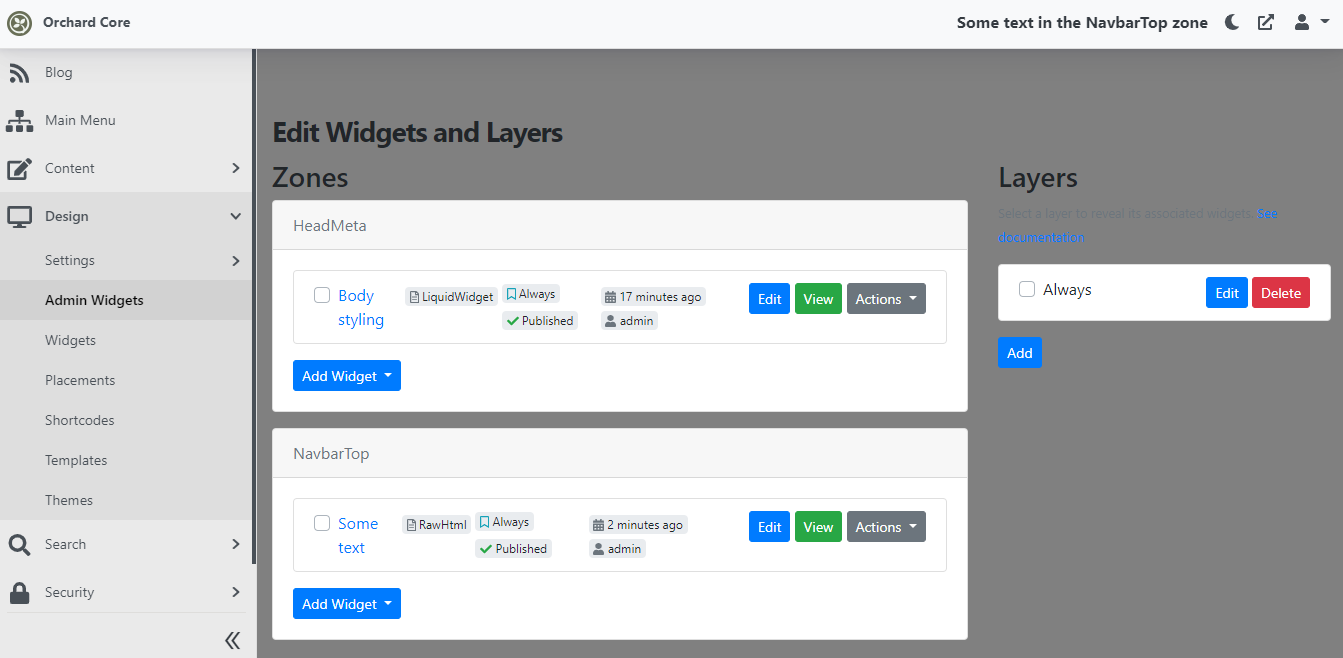Click the Main Menu sitemap icon

pos(19,121)
